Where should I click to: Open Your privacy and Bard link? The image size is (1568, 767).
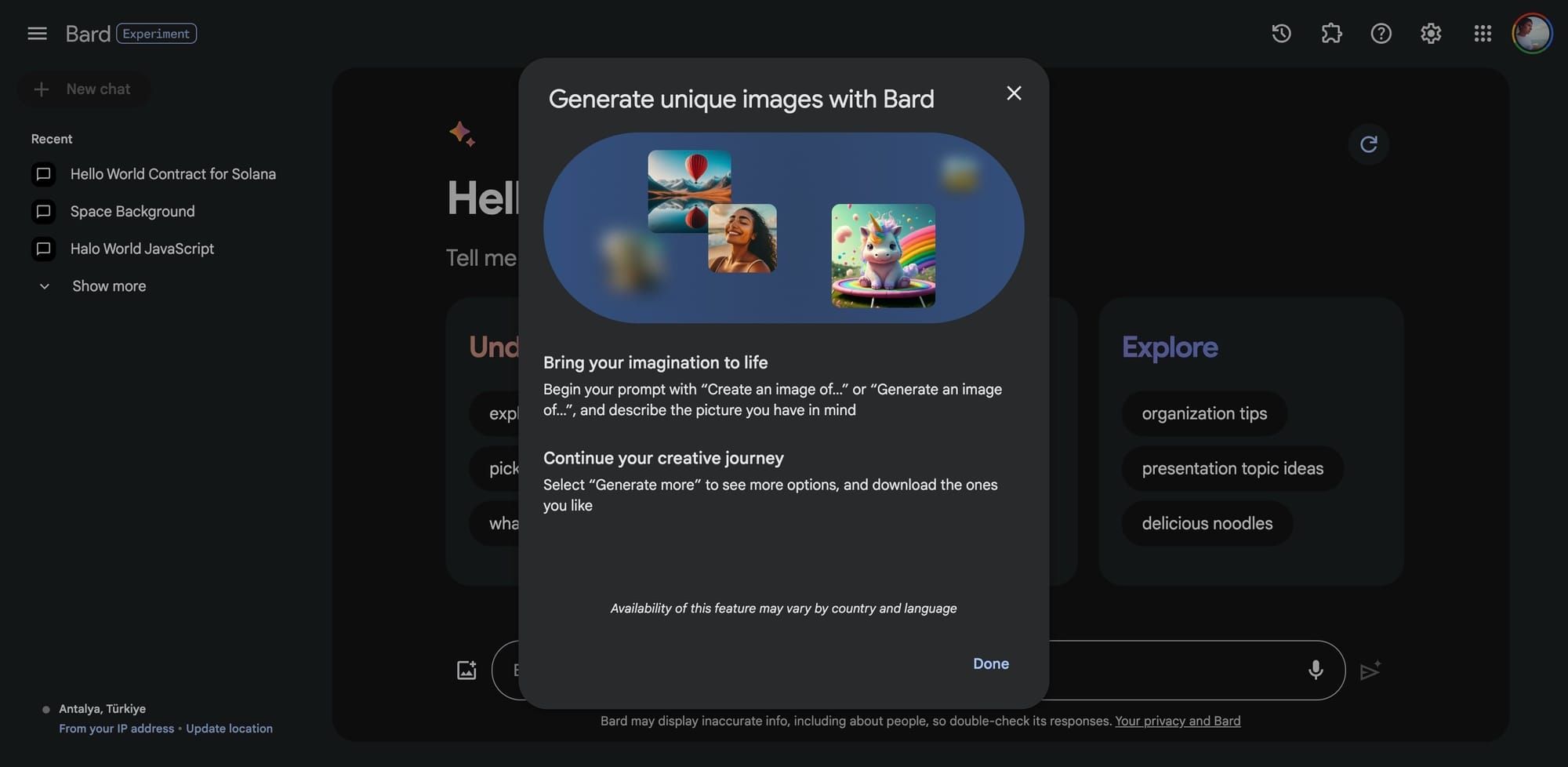tap(1178, 720)
